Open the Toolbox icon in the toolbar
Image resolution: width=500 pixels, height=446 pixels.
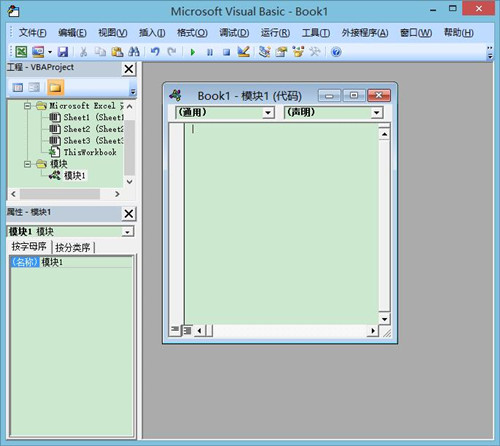point(315,52)
